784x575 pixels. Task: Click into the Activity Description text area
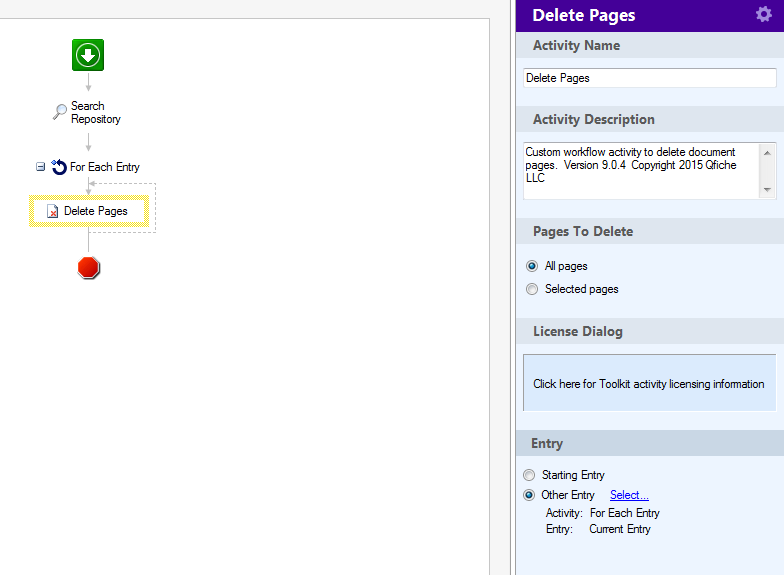click(642, 171)
